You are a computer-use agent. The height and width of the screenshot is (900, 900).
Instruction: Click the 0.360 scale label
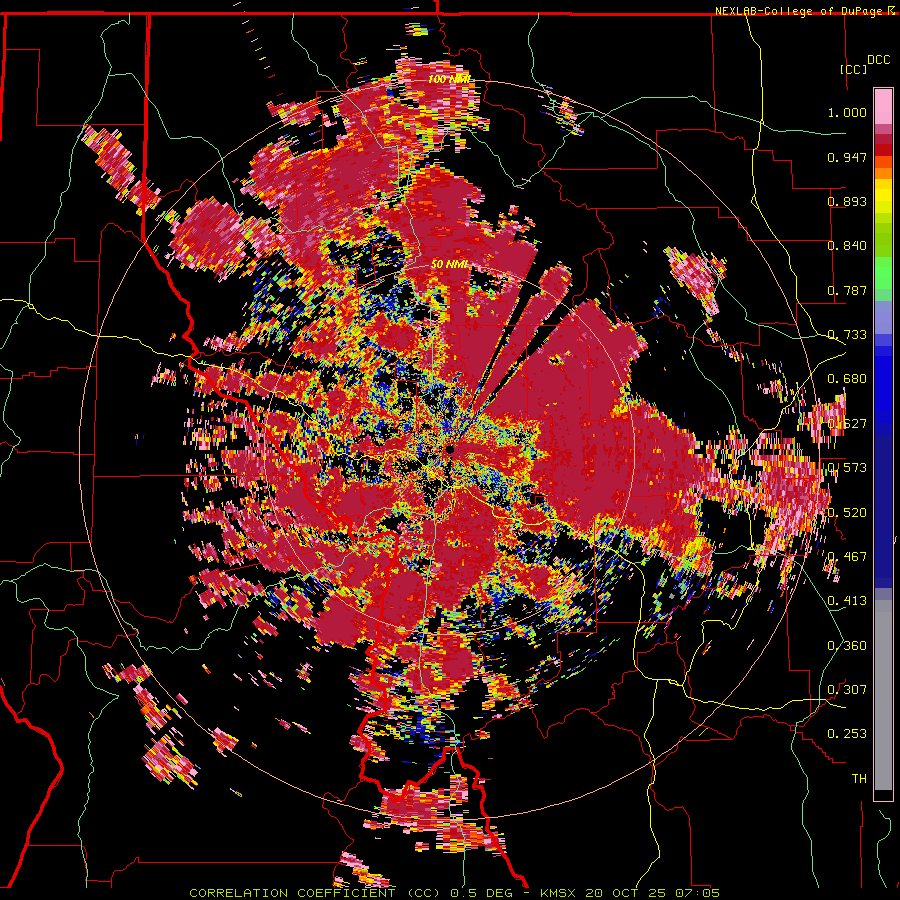[847, 646]
